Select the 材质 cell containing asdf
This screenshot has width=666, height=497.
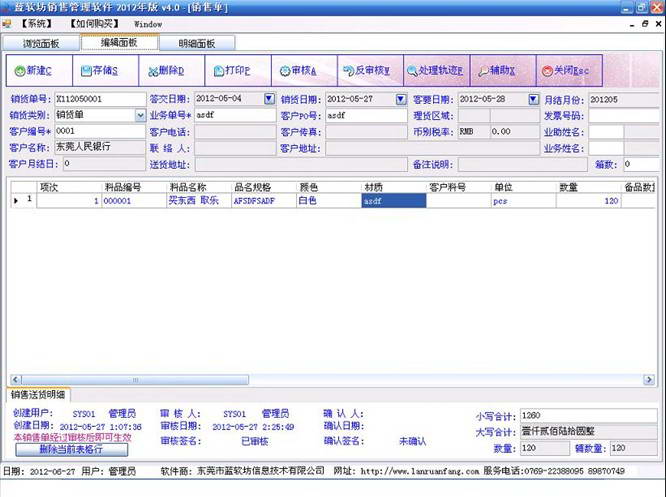click(x=393, y=200)
